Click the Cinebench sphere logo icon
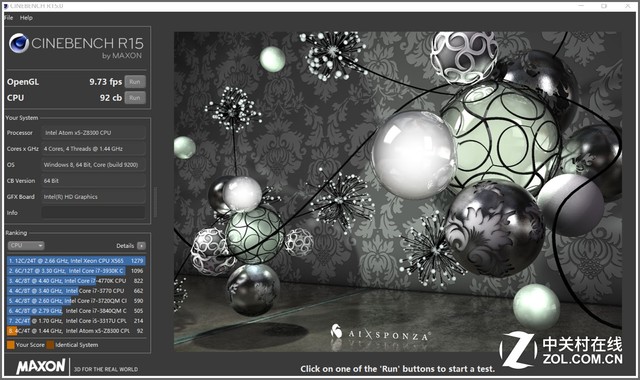This screenshot has width=640, height=380. (19, 43)
